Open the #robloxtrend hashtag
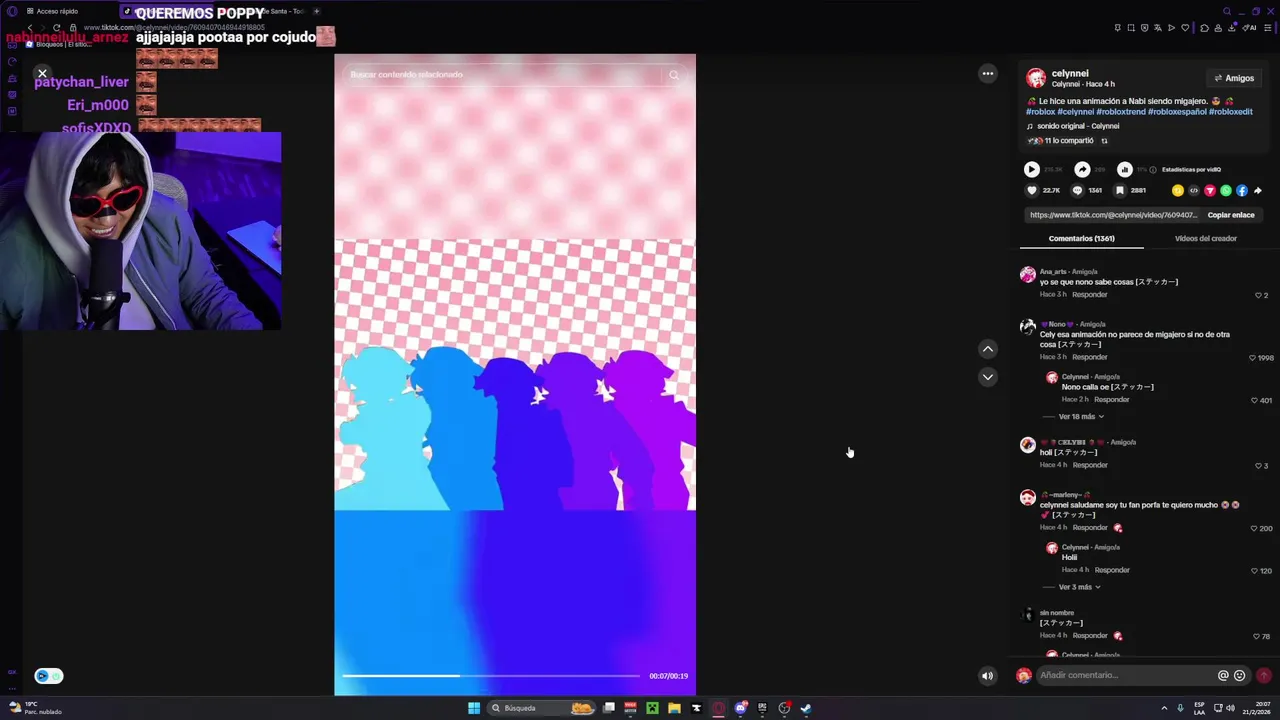Viewport: 1280px width, 720px height. coord(1120,112)
